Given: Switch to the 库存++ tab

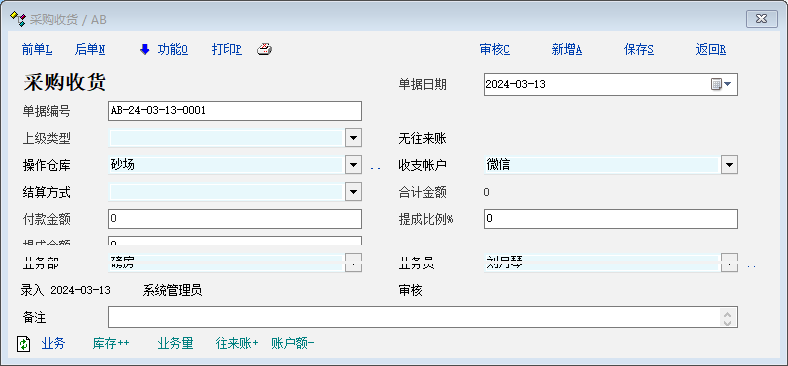Looking at the screenshot, I should [x=111, y=344].
